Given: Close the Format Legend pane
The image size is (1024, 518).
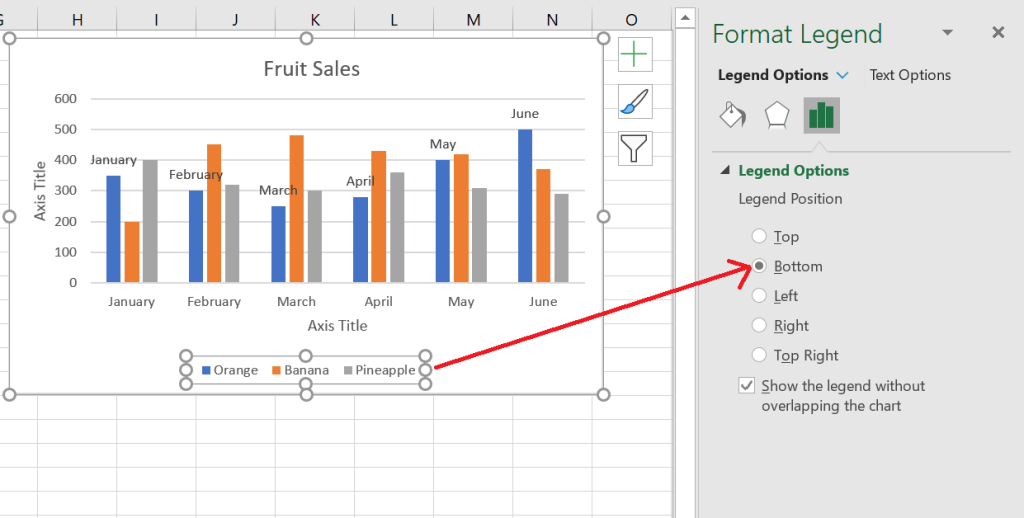Looking at the screenshot, I should [x=998, y=32].
